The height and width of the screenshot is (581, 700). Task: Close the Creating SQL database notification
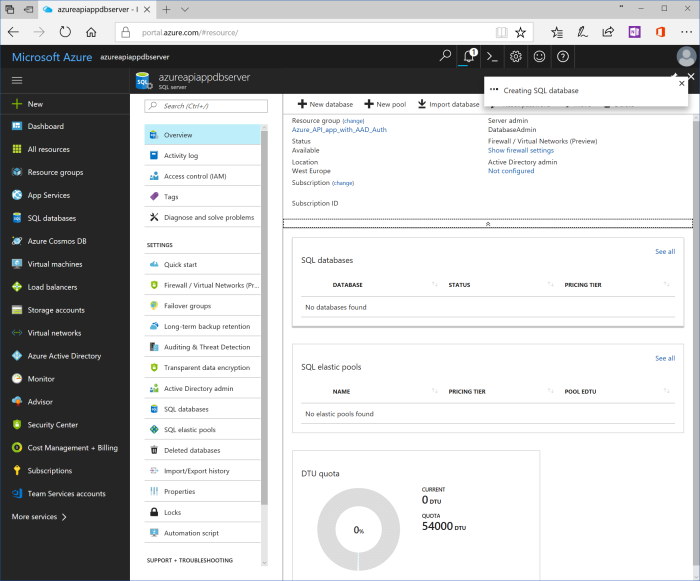tap(681, 84)
